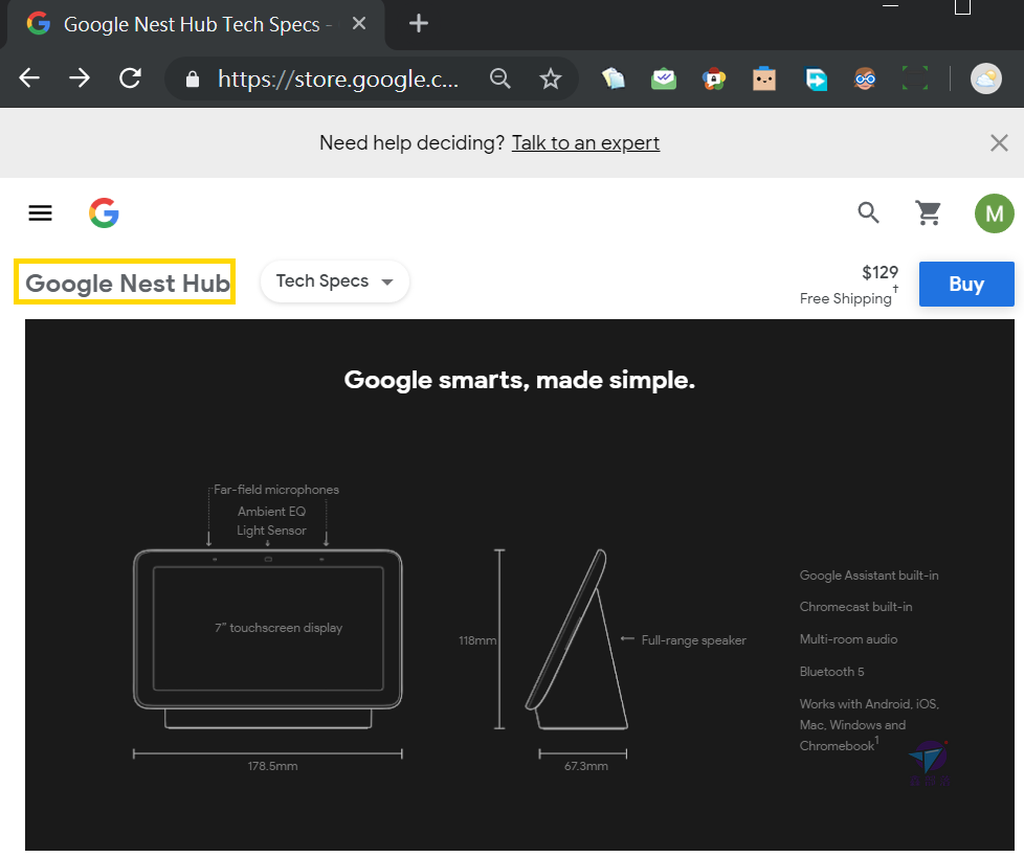Screen dimensions: 1024x857
Task: Focus the store.google address bar
Action: tap(338, 79)
